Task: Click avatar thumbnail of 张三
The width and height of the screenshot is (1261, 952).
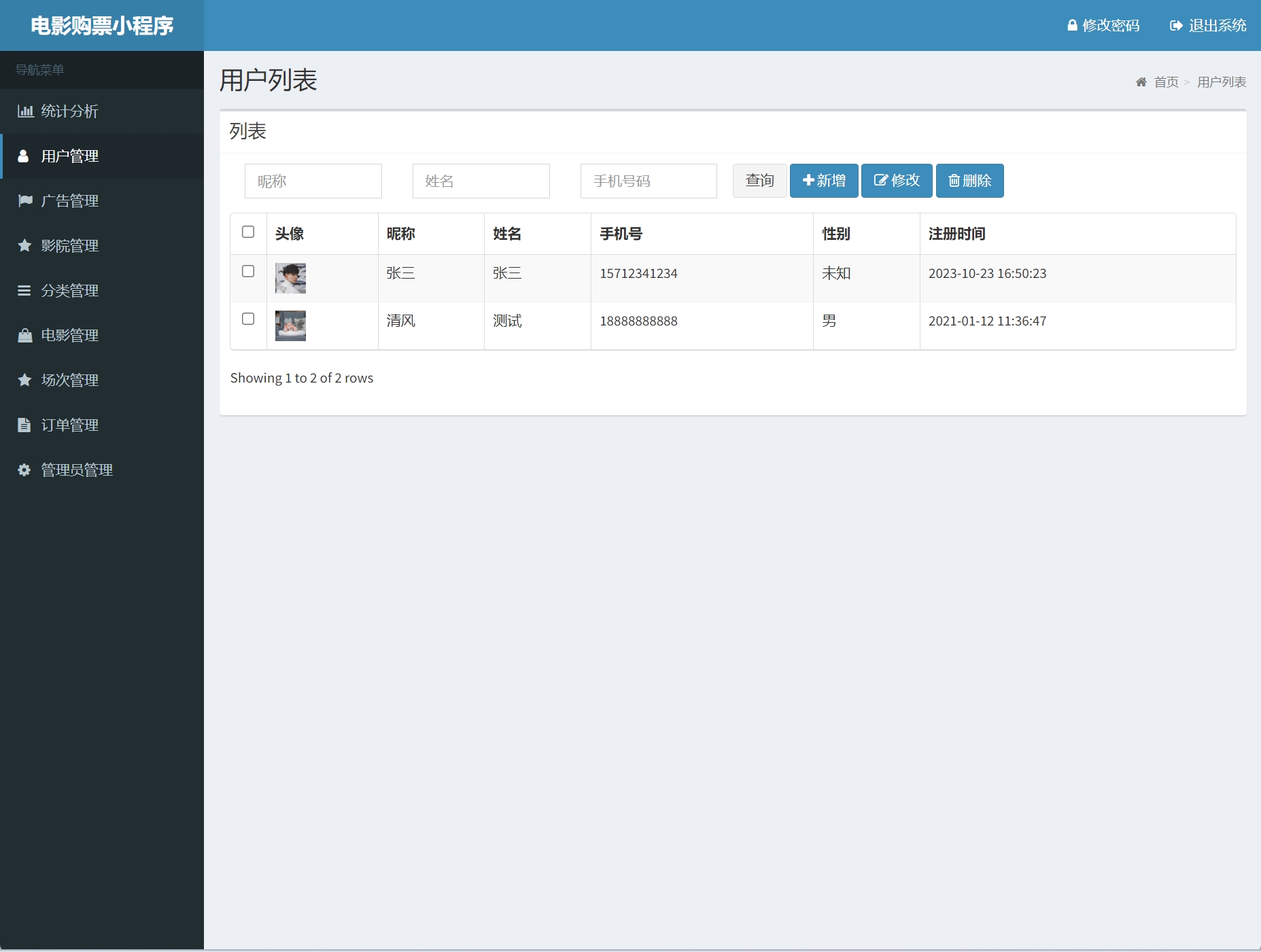Action: (x=290, y=278)
